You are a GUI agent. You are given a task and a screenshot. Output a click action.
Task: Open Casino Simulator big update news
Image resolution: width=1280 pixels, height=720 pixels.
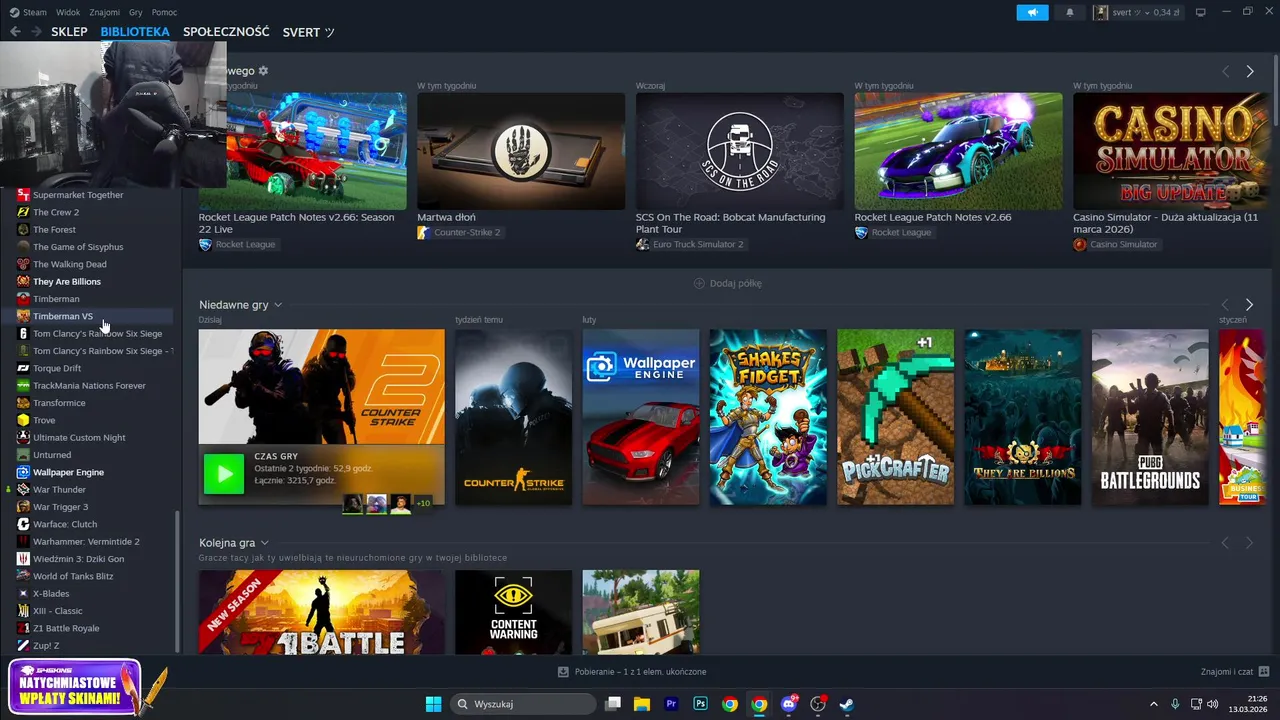[1171, 151]
